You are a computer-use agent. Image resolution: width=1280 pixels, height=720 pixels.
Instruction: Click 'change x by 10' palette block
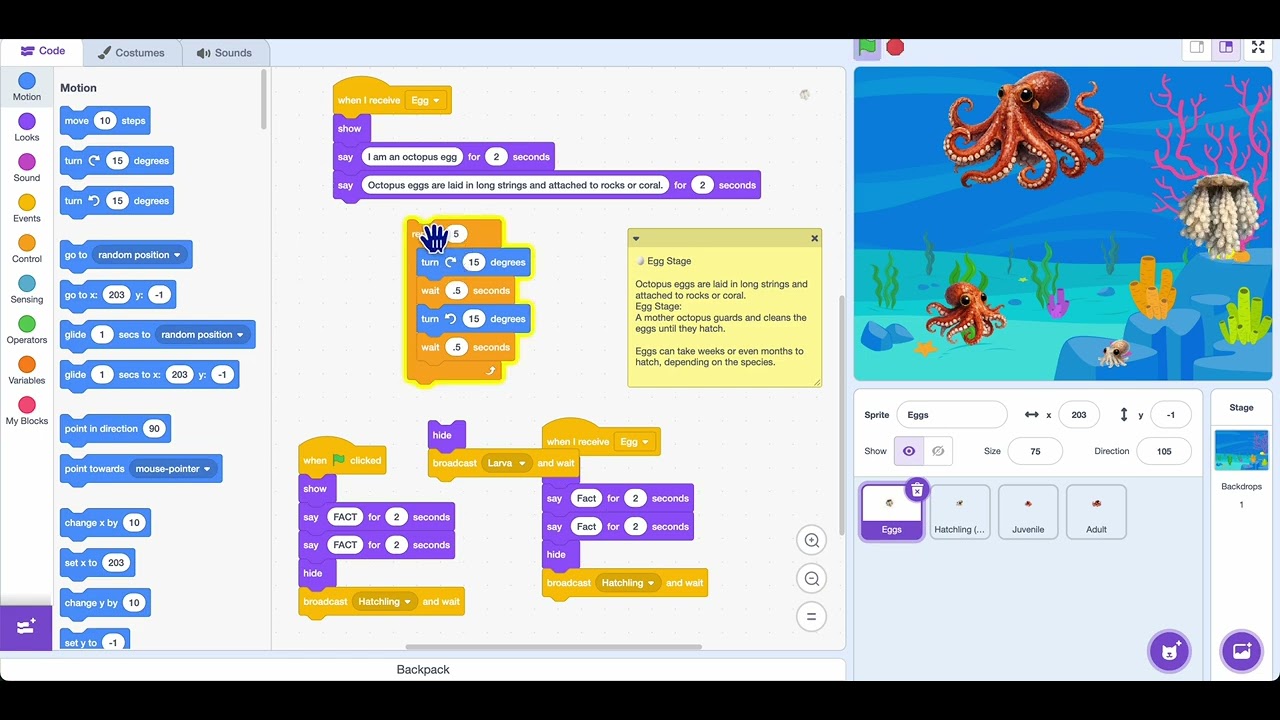105,523
